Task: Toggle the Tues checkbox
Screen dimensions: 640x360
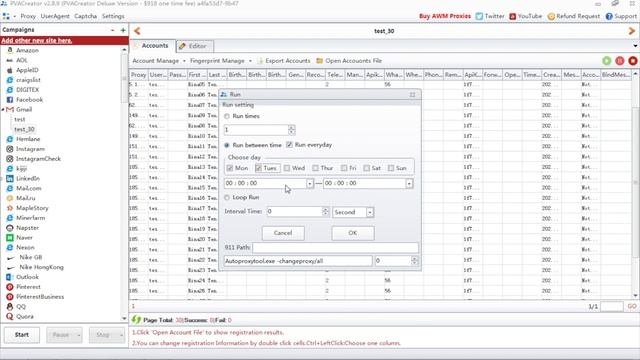Action: 258,168
